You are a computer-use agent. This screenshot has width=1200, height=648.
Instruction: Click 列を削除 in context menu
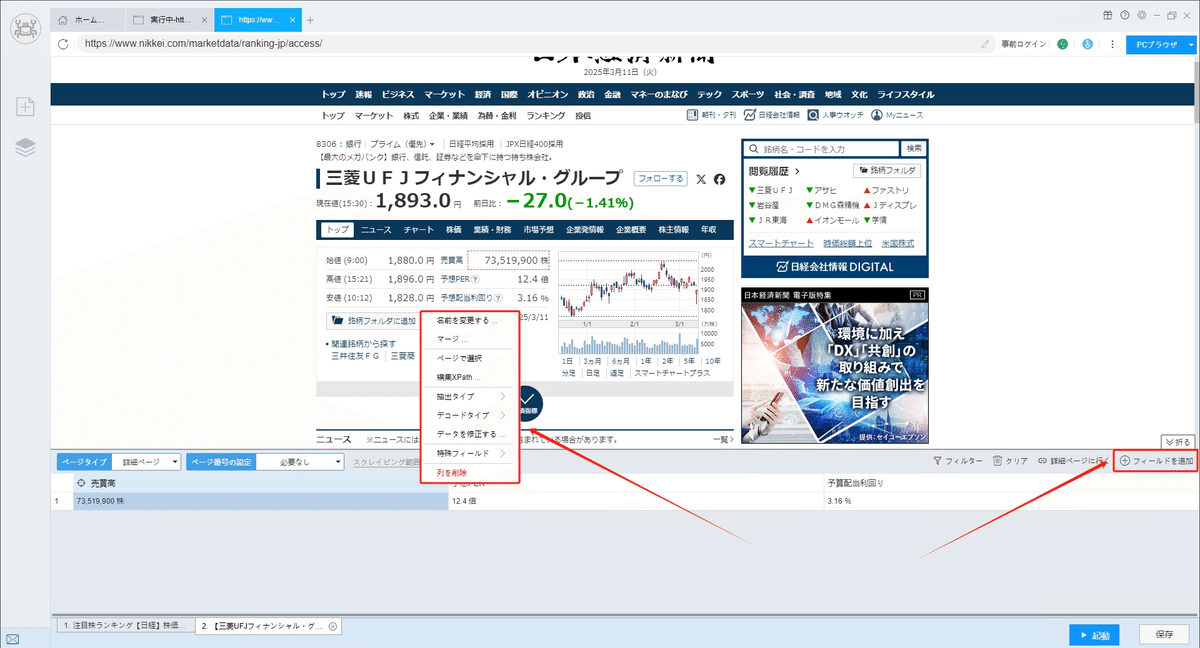click(452, 472)
